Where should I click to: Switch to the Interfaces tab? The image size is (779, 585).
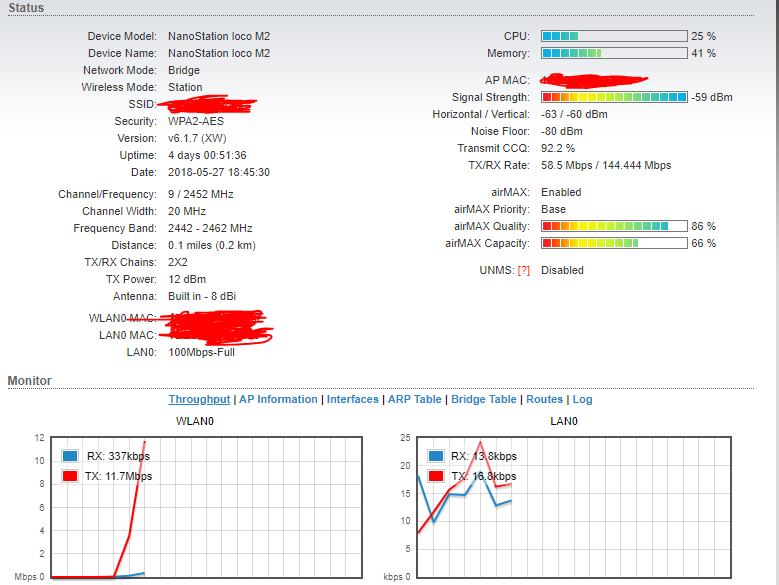(x=353, y=399)
